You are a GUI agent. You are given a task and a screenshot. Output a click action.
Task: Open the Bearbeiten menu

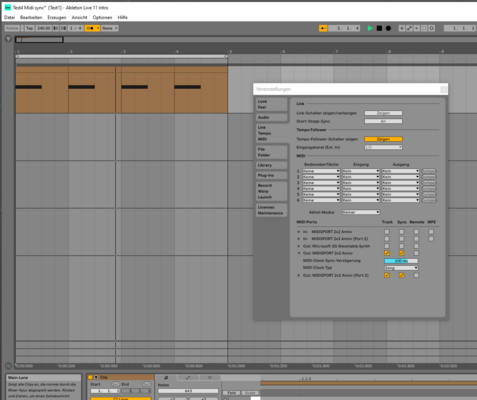click(x=31, y=17)
